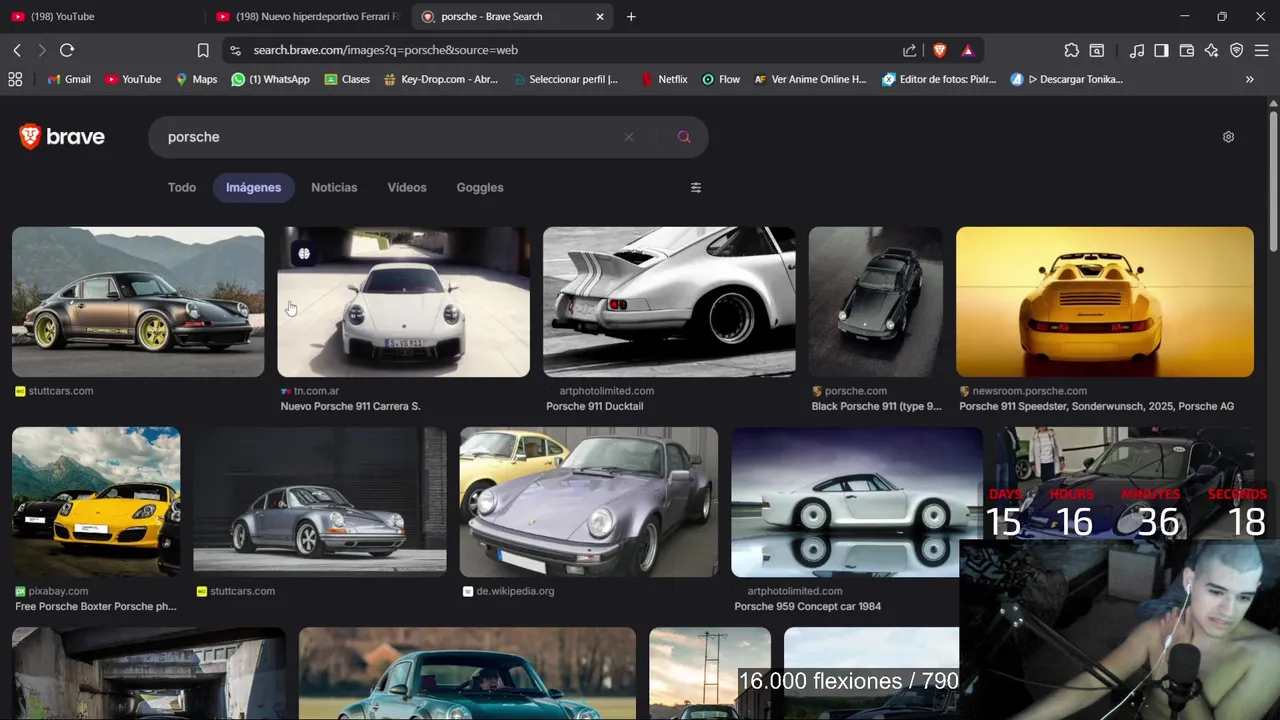Open the Porsche 911 Ducktail image
Screen dimensions: 1280x720
point(669,302)
